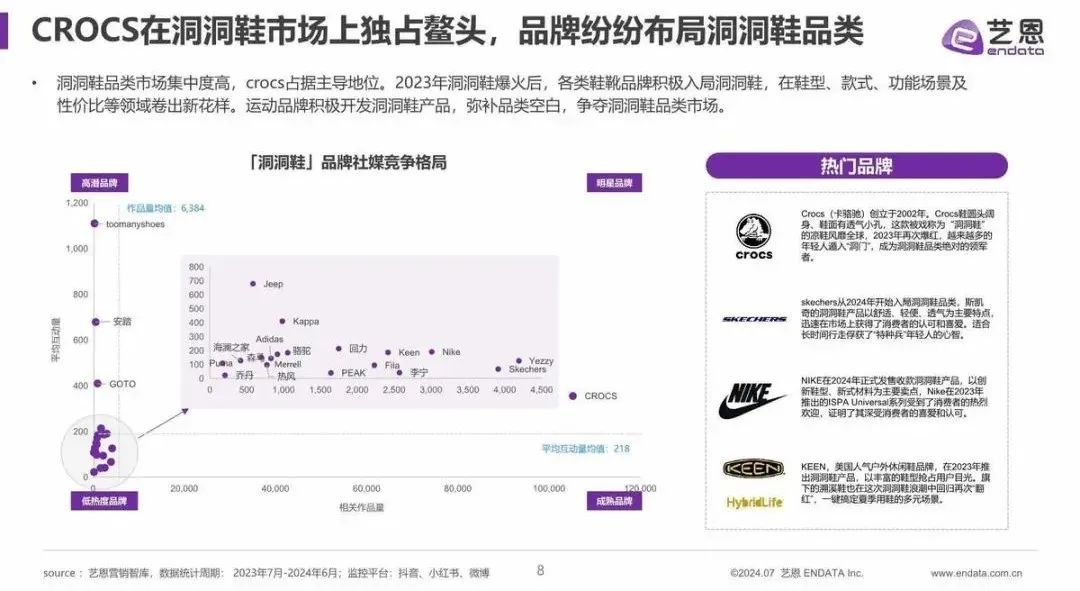1080x591 pixels.
Task: Click the source line in the footer
Action: (x=267, y=573)
